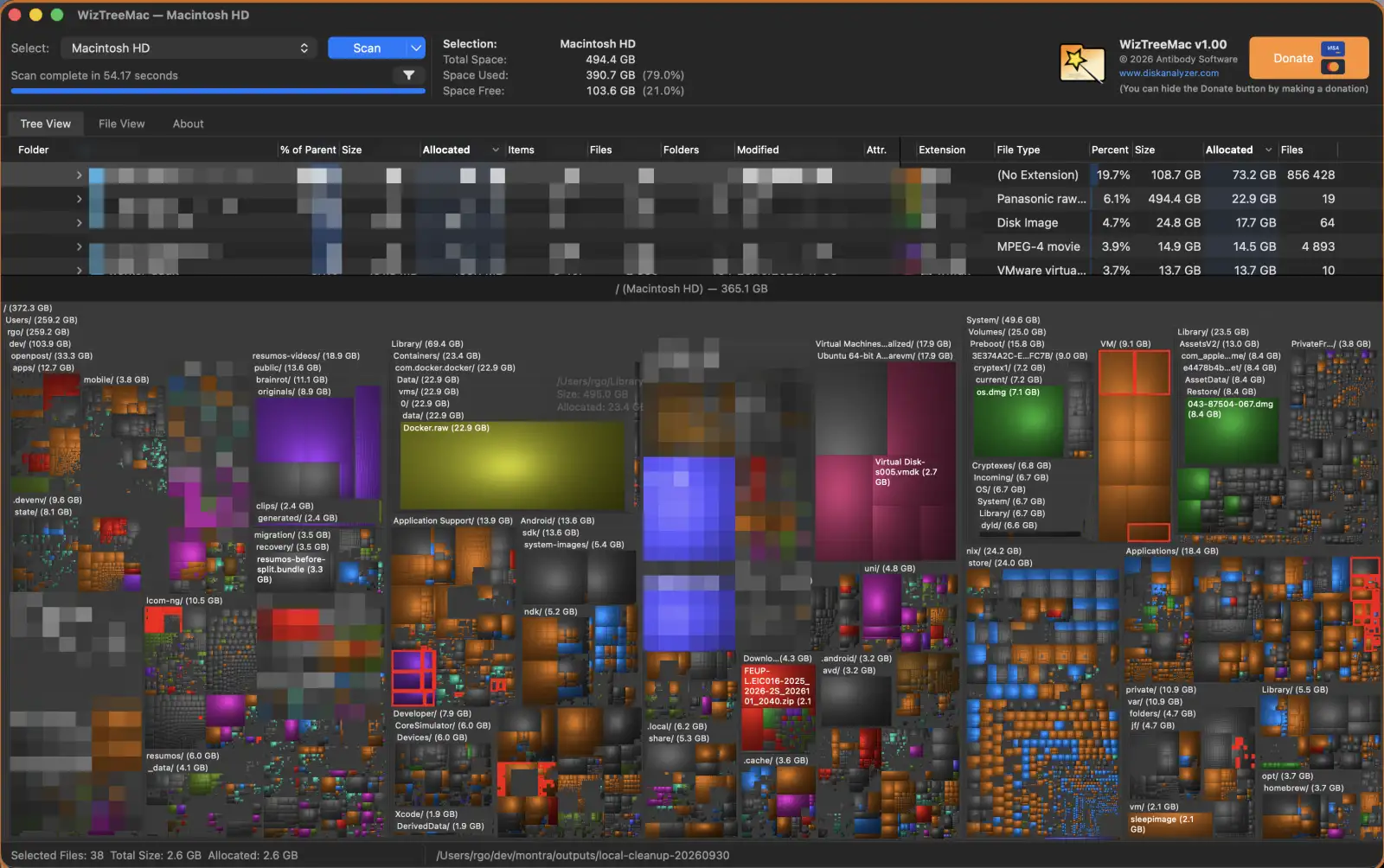Click the blue scan progress bar
The width and height of the screenshot is (1384, 868).
coord(218,90)
